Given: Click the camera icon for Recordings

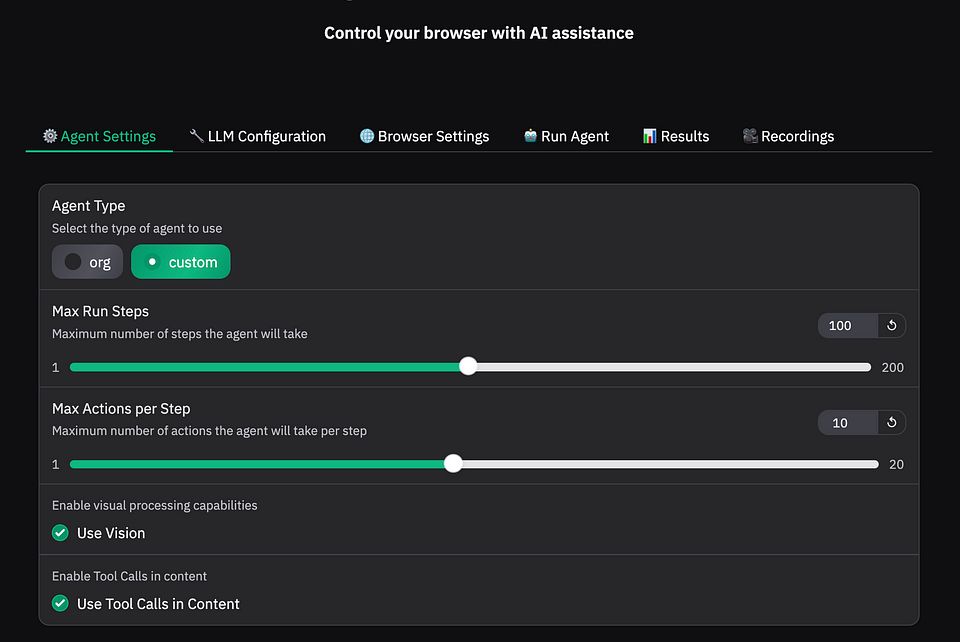Looking at the screenshot, I should click(x=750, y=136).
